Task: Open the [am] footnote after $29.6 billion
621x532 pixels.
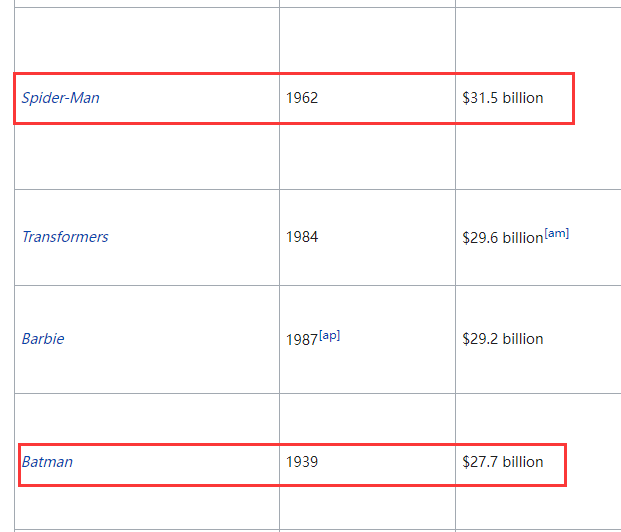Action: point(557,234)
